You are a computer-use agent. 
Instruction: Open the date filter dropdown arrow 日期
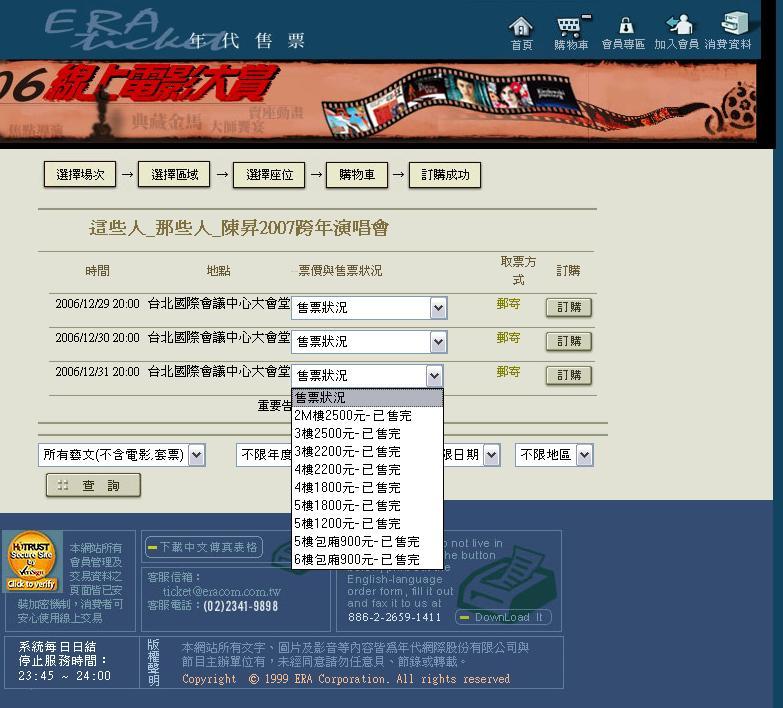(x=492, y=455)
